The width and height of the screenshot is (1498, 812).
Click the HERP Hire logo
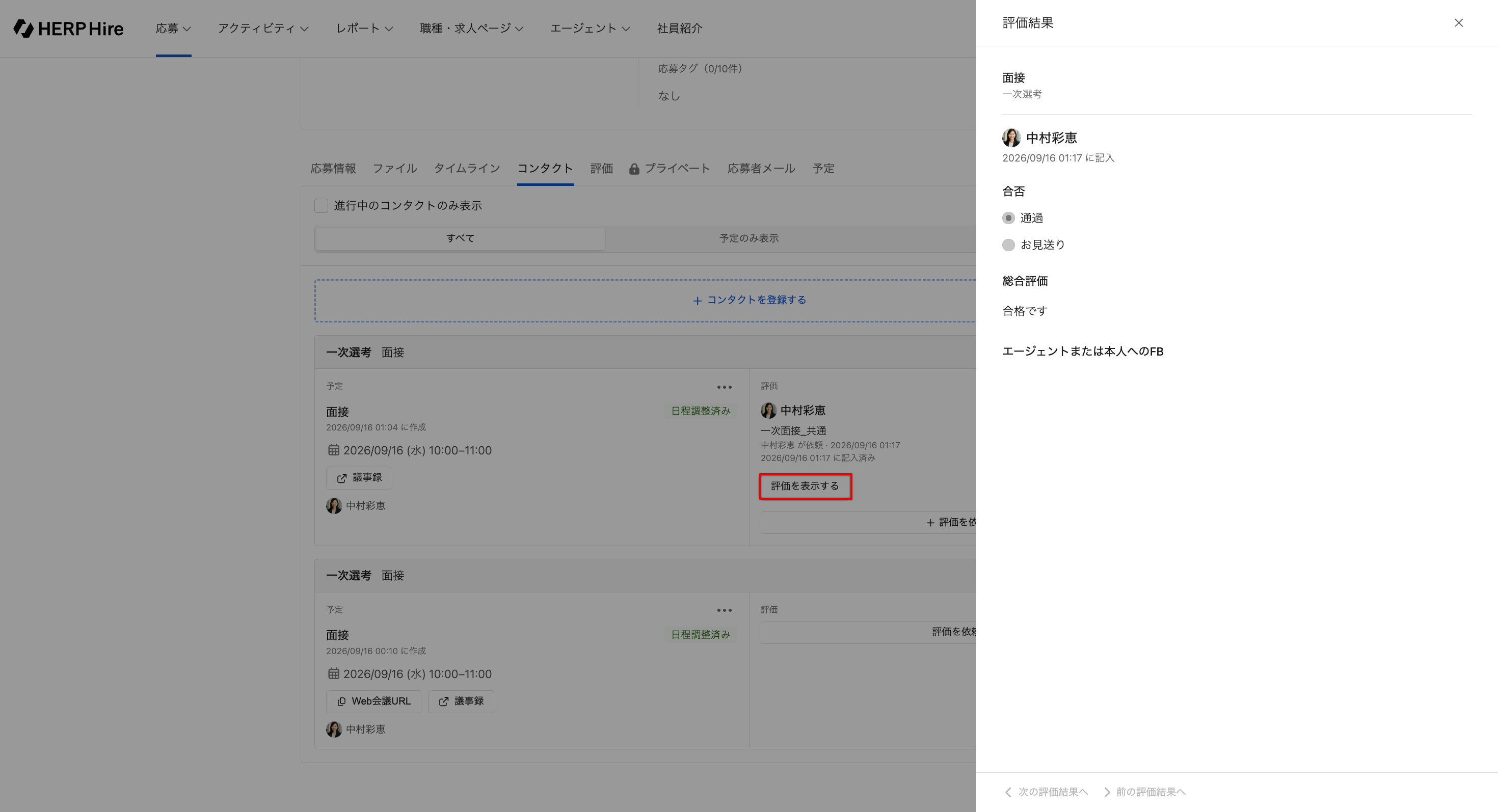(68, 28)
